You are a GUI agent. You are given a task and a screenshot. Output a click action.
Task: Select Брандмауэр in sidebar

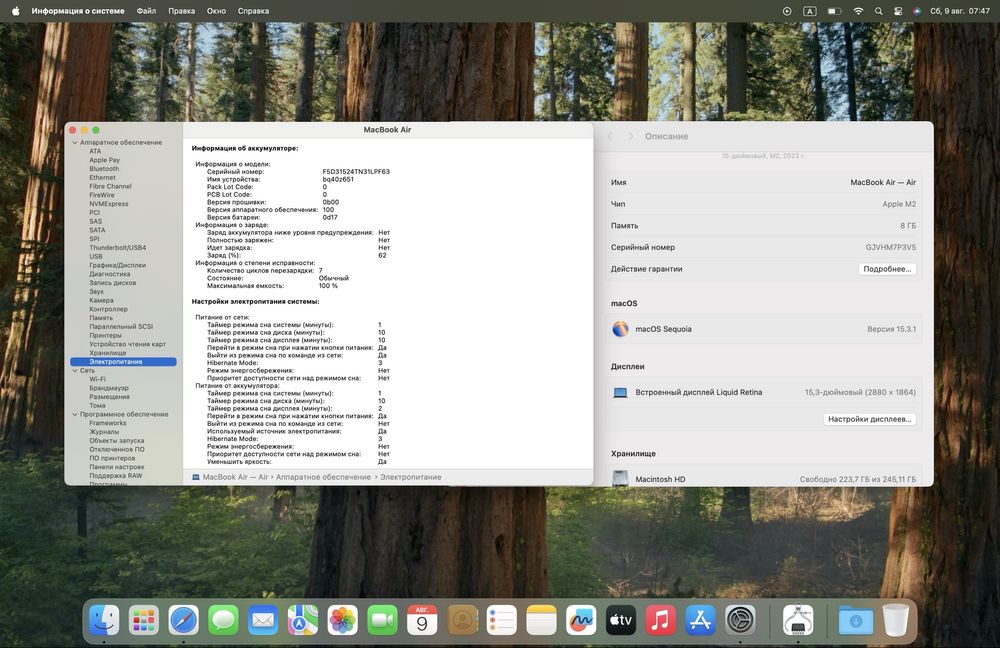(109, 388)
